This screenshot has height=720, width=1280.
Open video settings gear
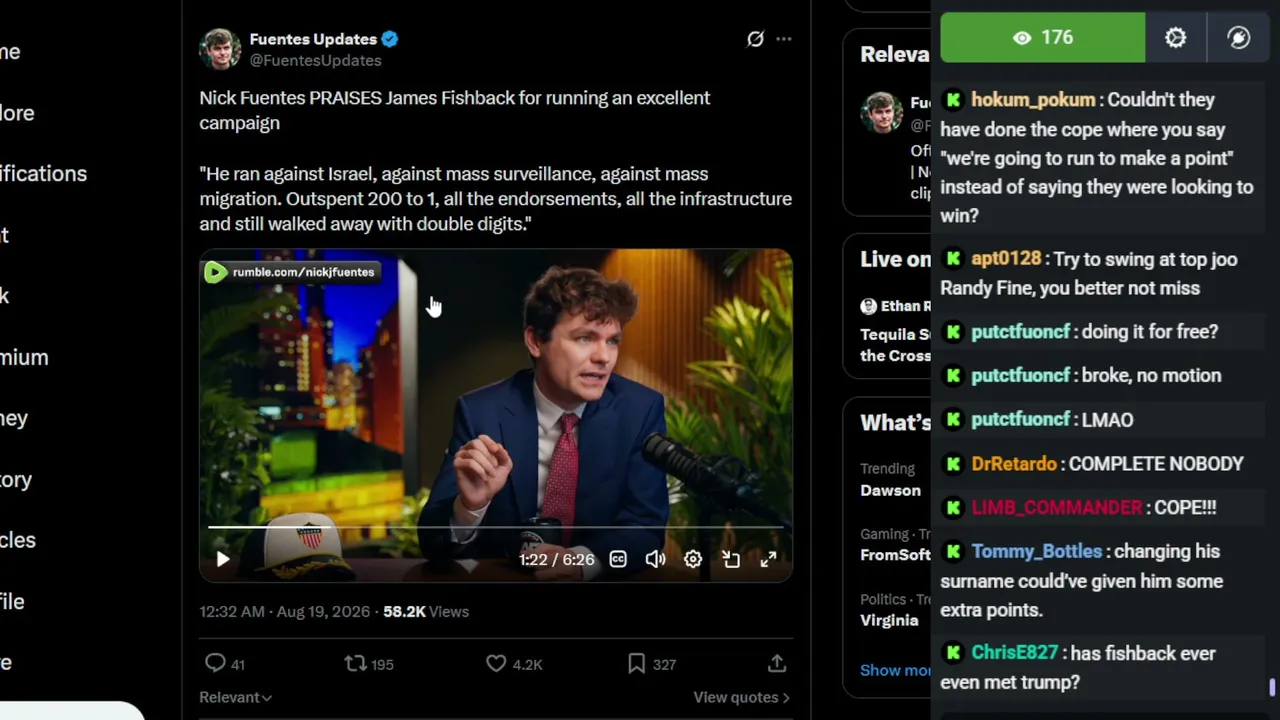click(693, 560)
